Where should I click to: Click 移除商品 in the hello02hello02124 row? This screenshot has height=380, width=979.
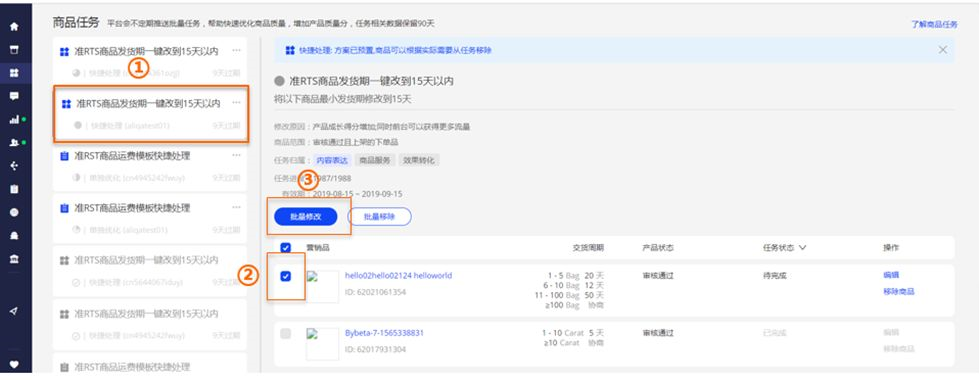coord(898,291)
